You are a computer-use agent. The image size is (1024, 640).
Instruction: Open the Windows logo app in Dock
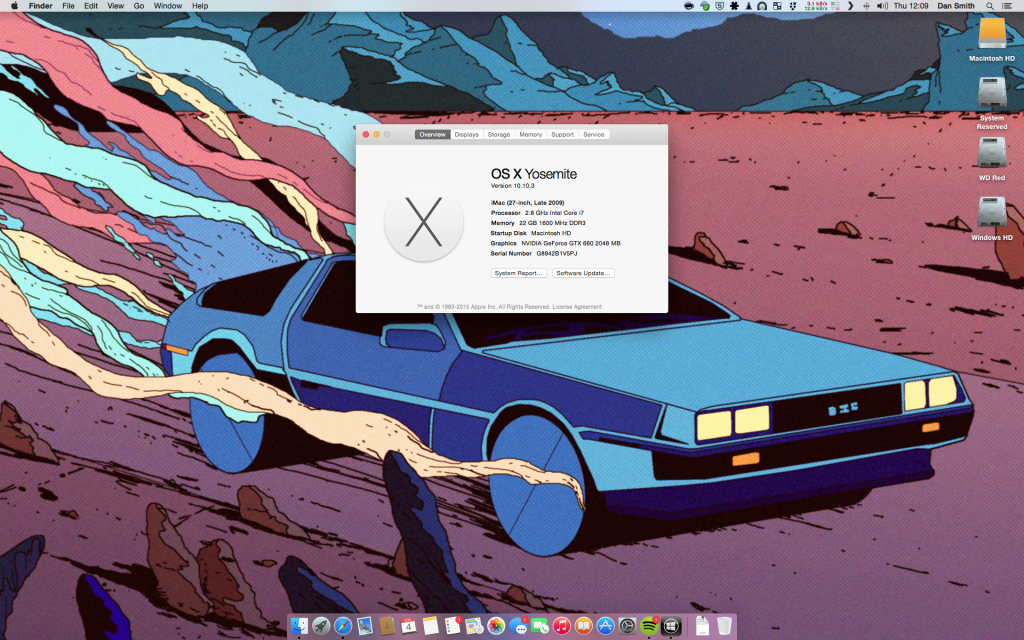671,626
